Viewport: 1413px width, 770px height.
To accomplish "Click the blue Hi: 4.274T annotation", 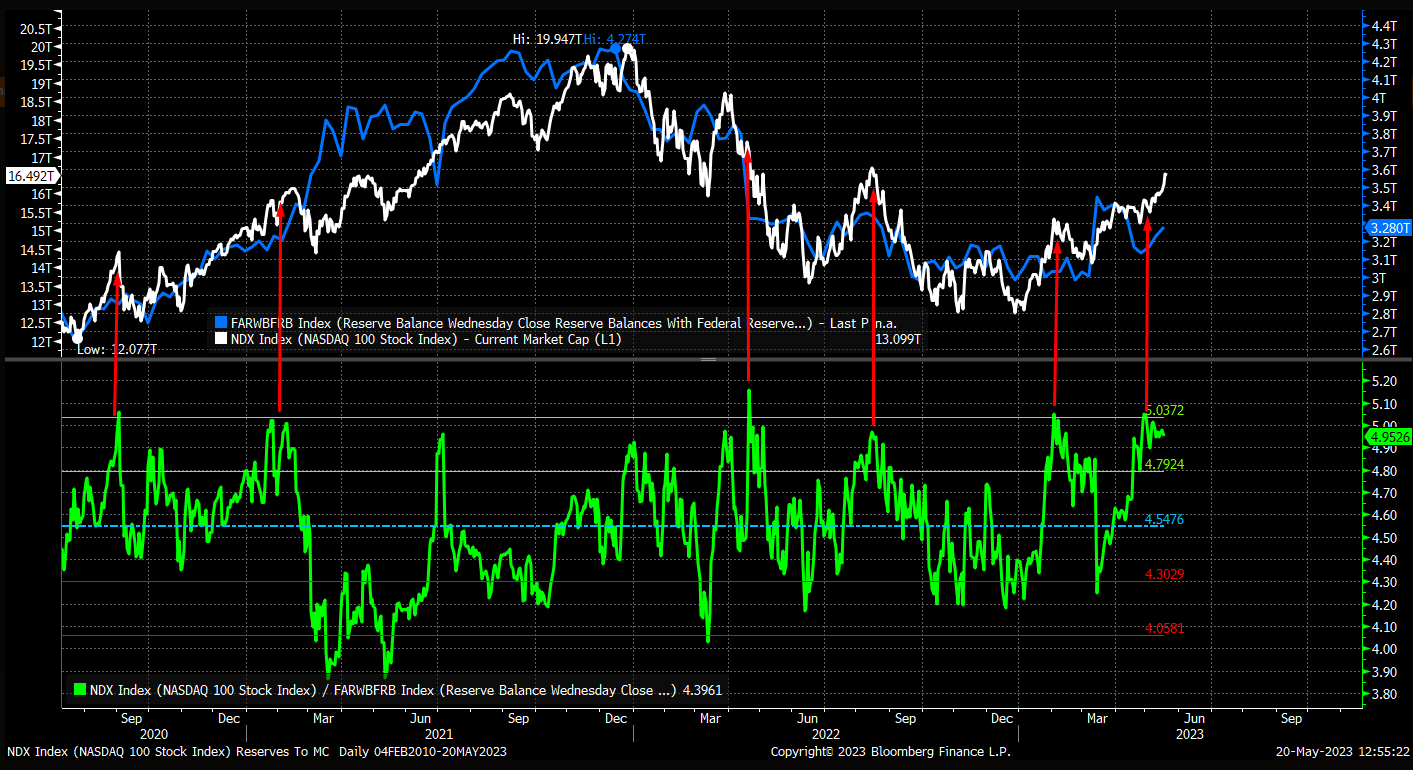I will (x=616, y=38).
